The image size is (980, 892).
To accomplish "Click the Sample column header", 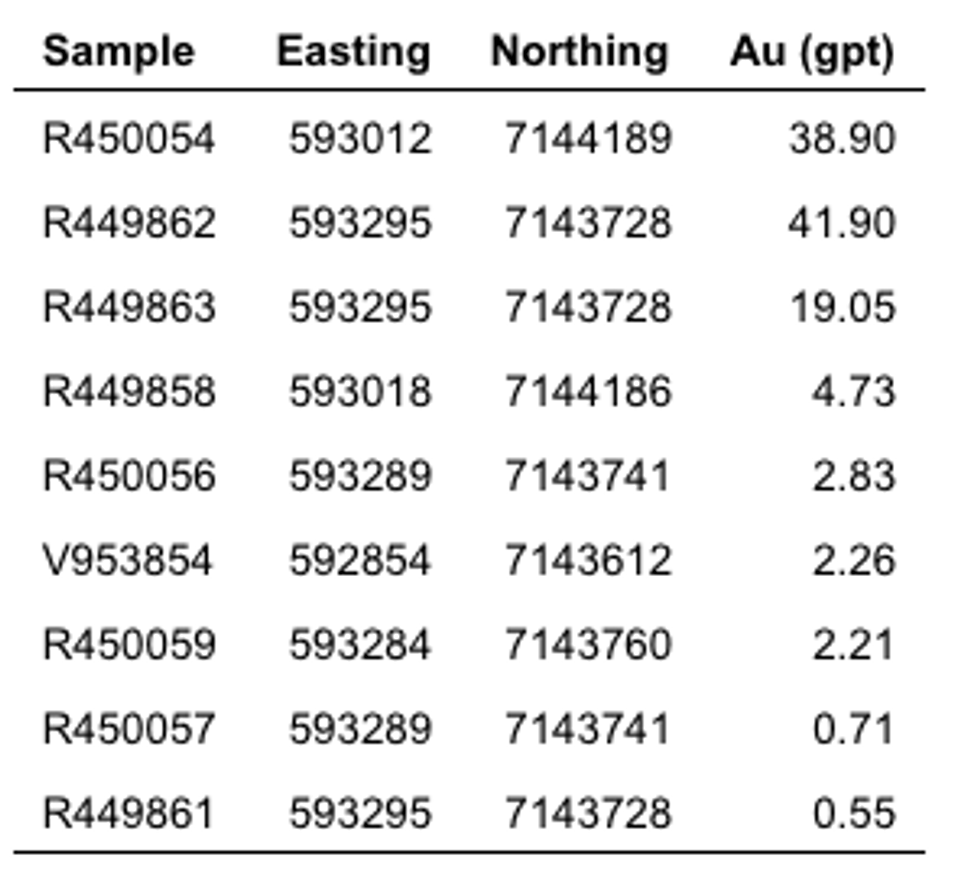I will (118, 51).
